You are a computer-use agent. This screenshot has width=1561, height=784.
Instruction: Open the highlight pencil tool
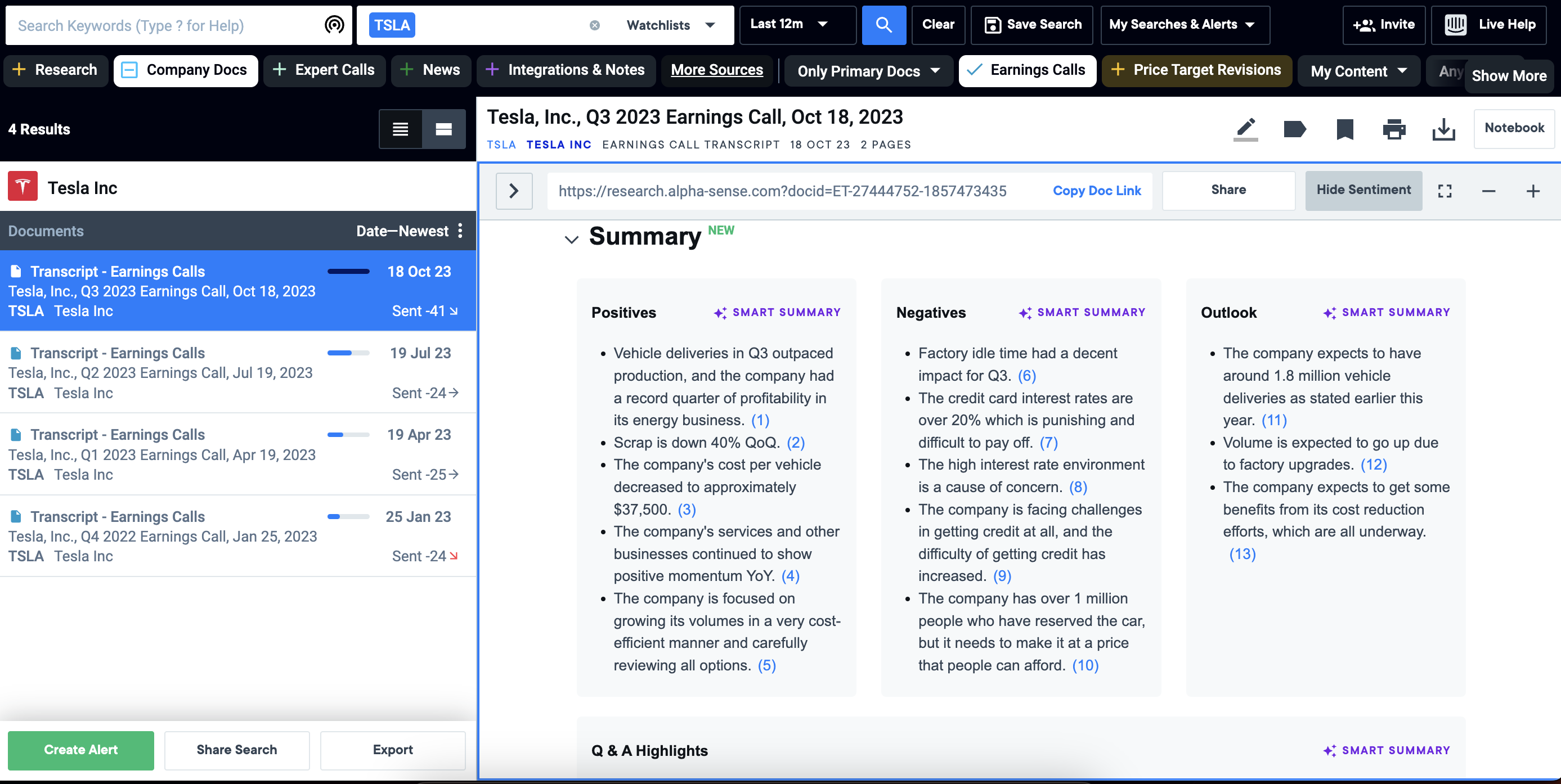tap(1245, 129)
